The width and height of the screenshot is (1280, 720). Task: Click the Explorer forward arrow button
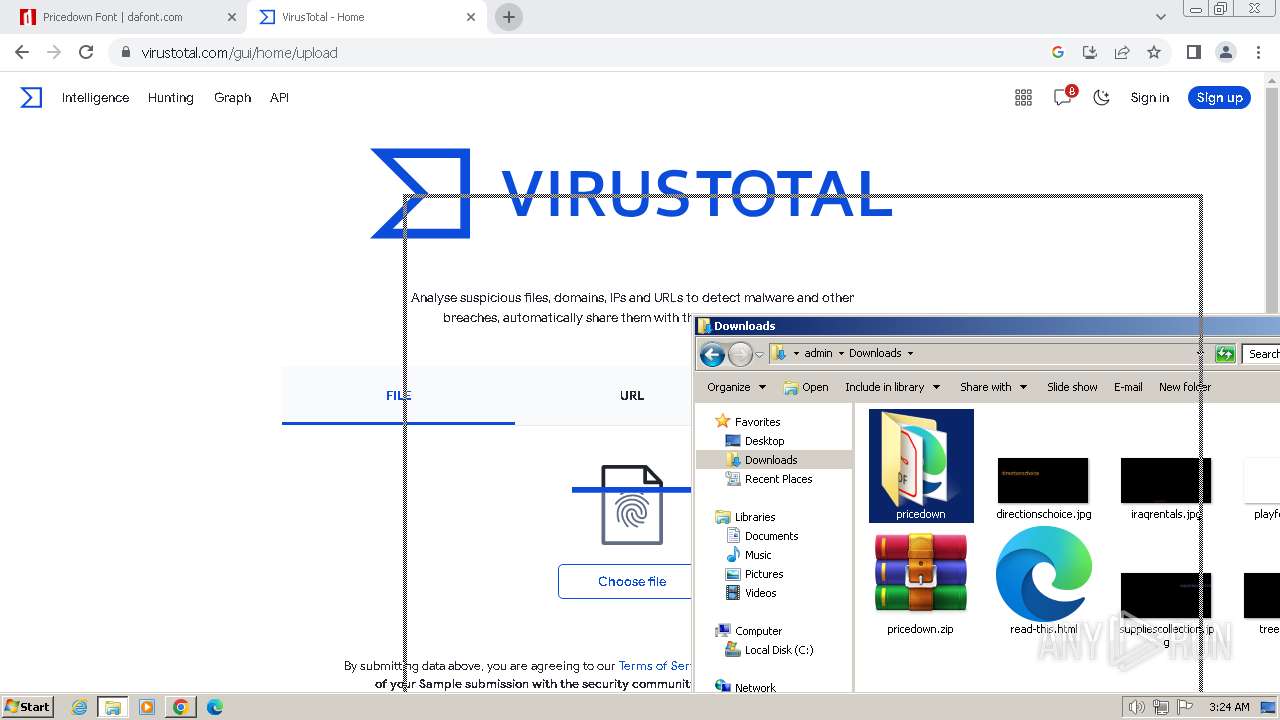740,354
